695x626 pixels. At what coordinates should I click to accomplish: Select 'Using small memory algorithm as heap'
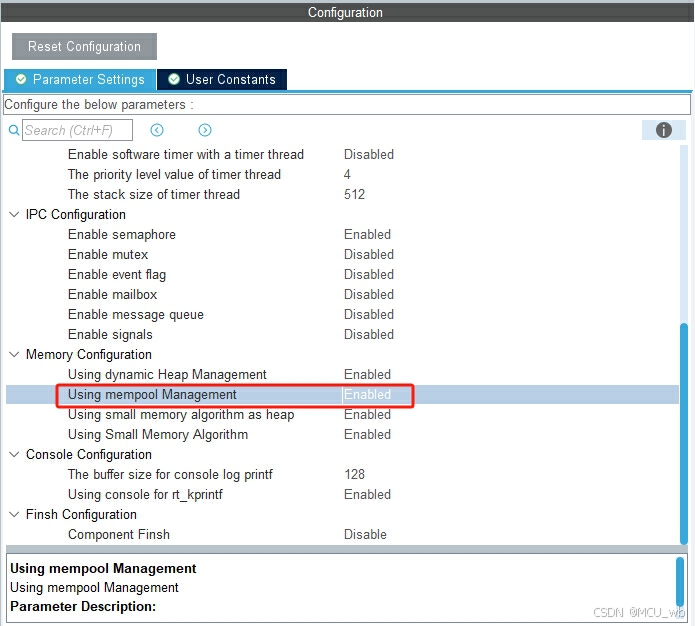181,415
